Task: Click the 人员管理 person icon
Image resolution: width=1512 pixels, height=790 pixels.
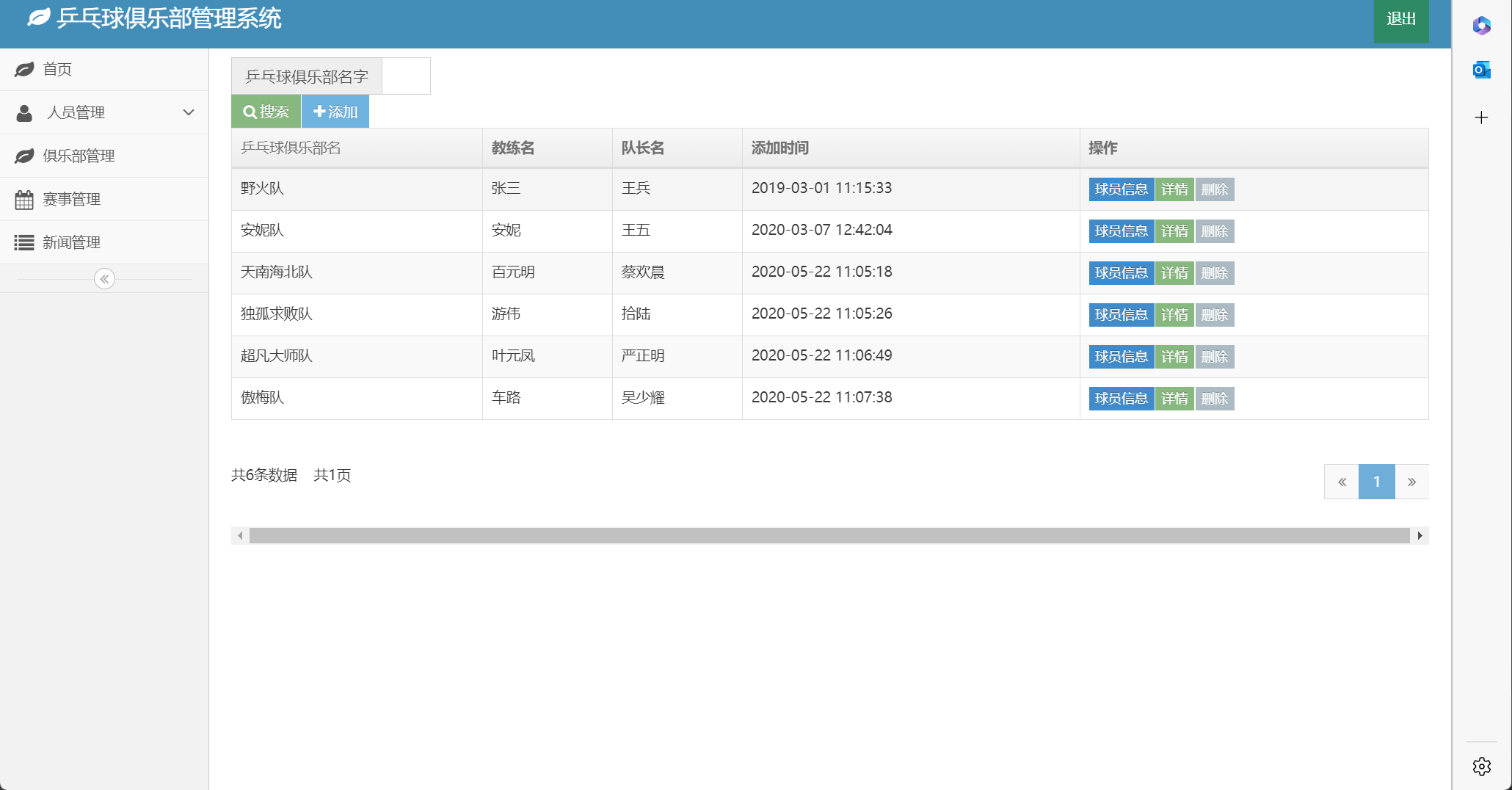Action: pyautogui.click(x=25, y=112)
